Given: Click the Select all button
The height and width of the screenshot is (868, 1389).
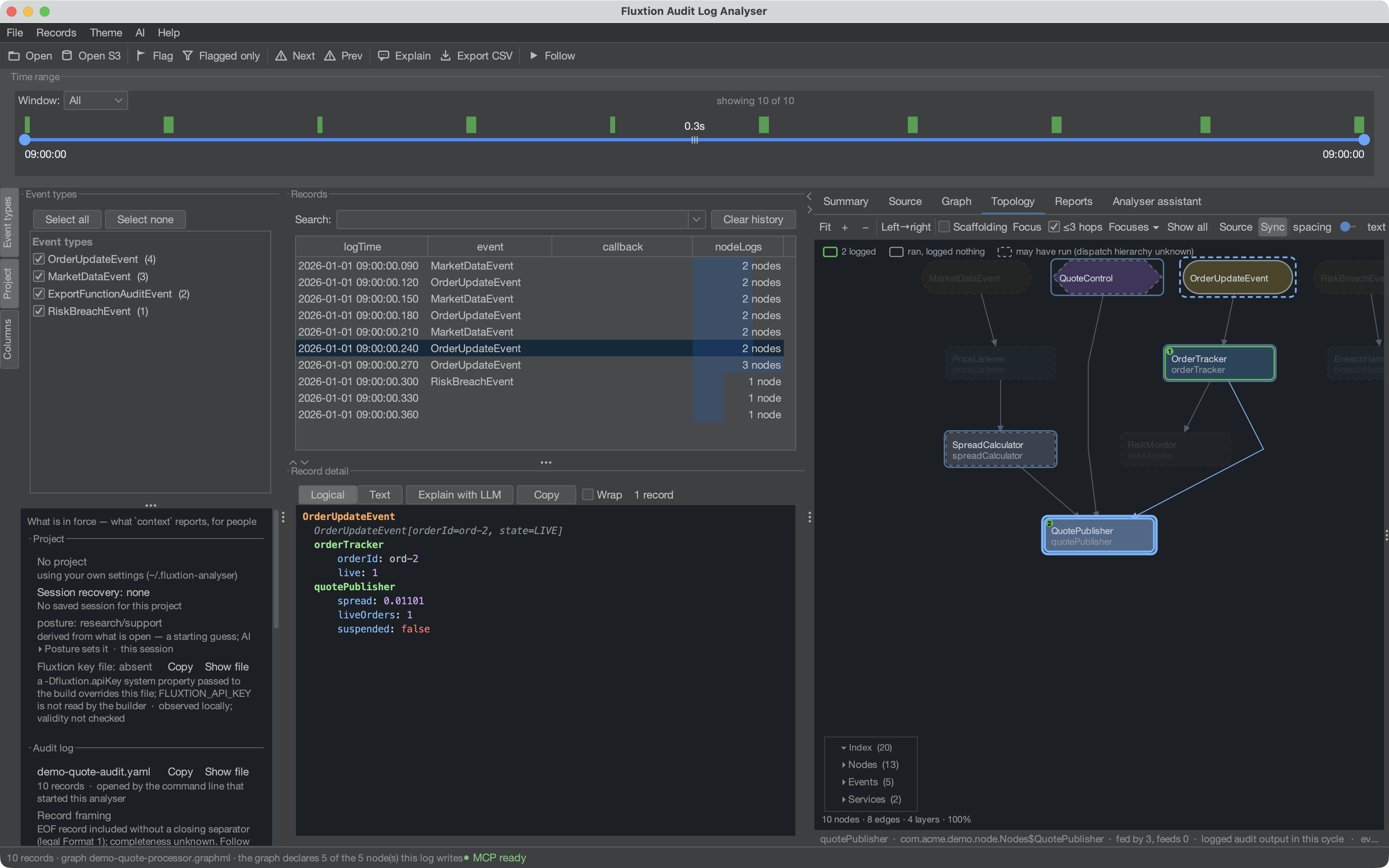Looking at the screenshot, I should pos(67,219).
